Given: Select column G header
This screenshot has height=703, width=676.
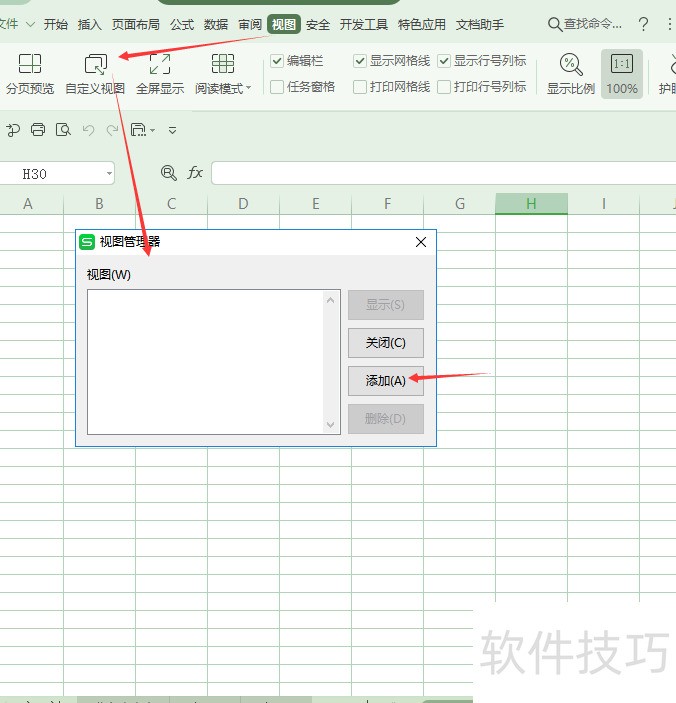Looking at the screenshot, I should [459, 204].
